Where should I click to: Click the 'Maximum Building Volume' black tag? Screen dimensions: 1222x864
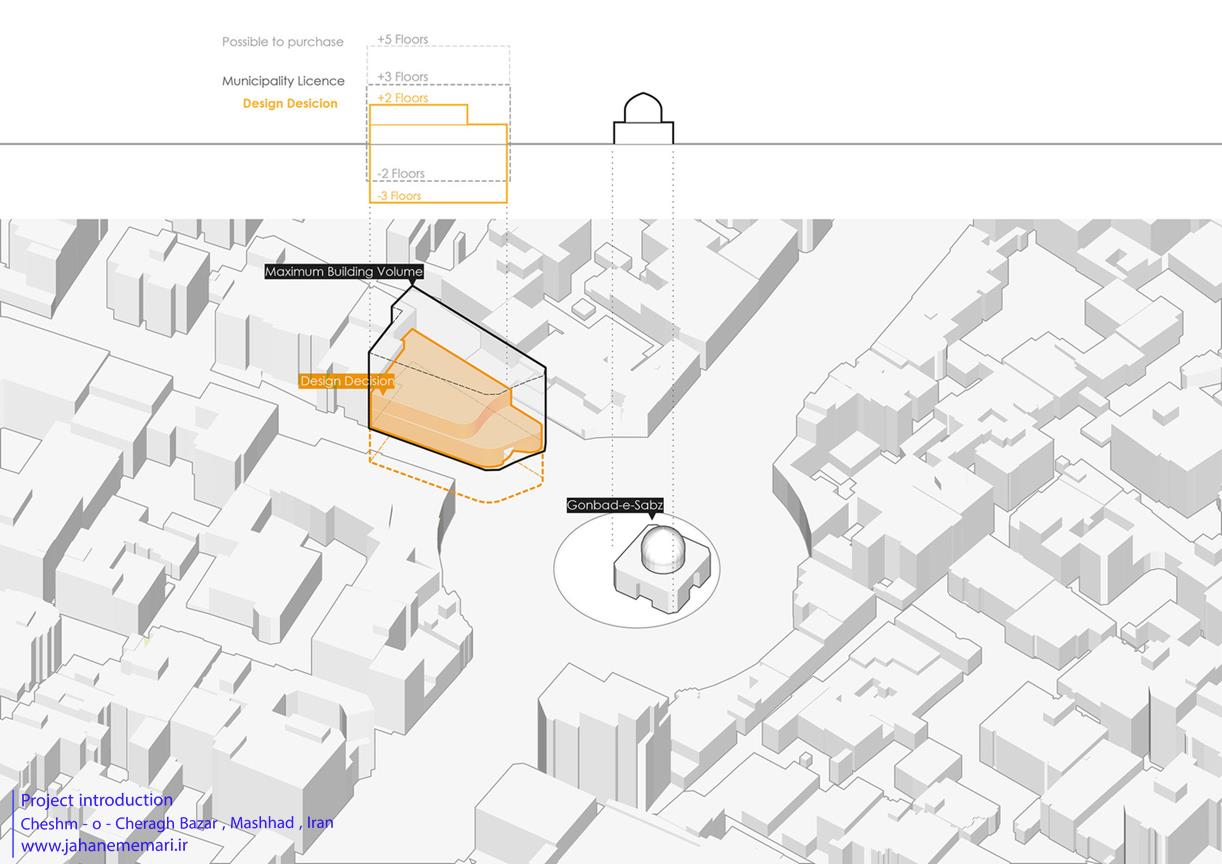[344, 272]
